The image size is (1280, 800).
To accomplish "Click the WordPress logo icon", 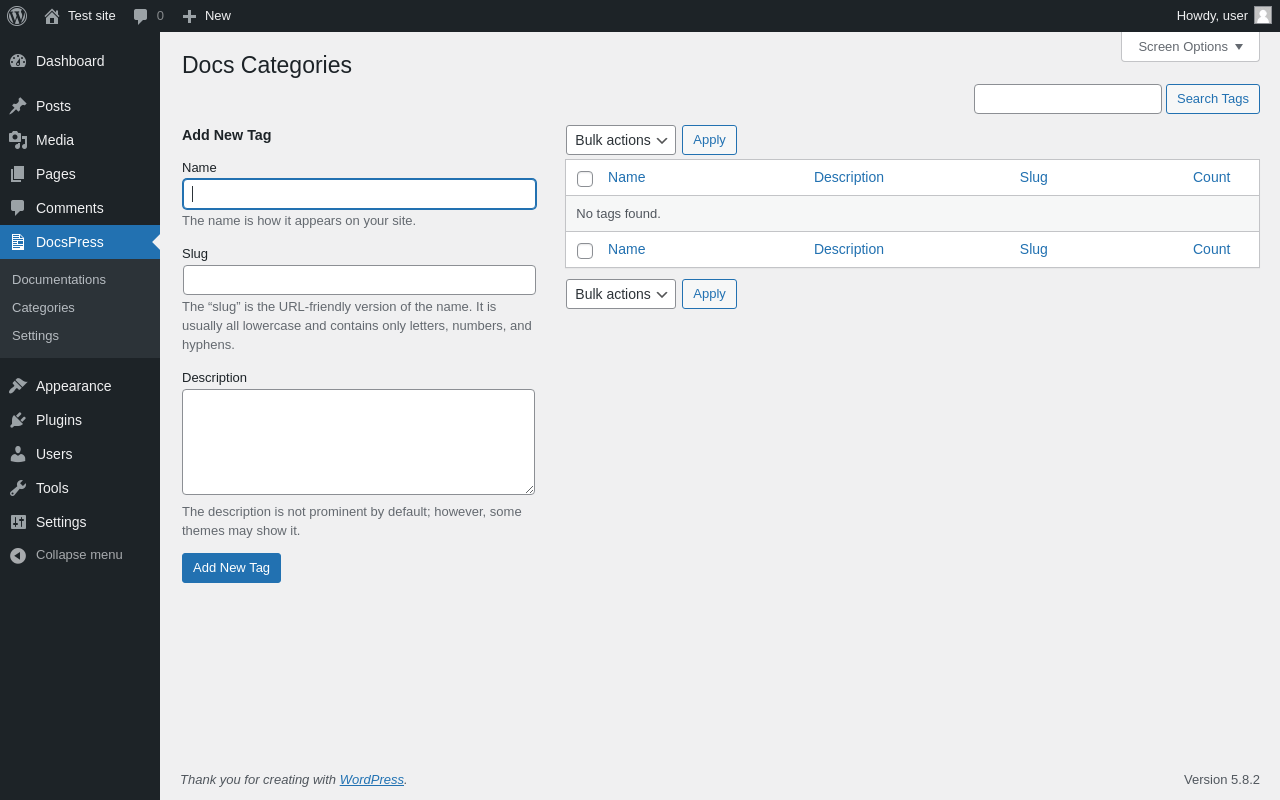I will 17,16.
